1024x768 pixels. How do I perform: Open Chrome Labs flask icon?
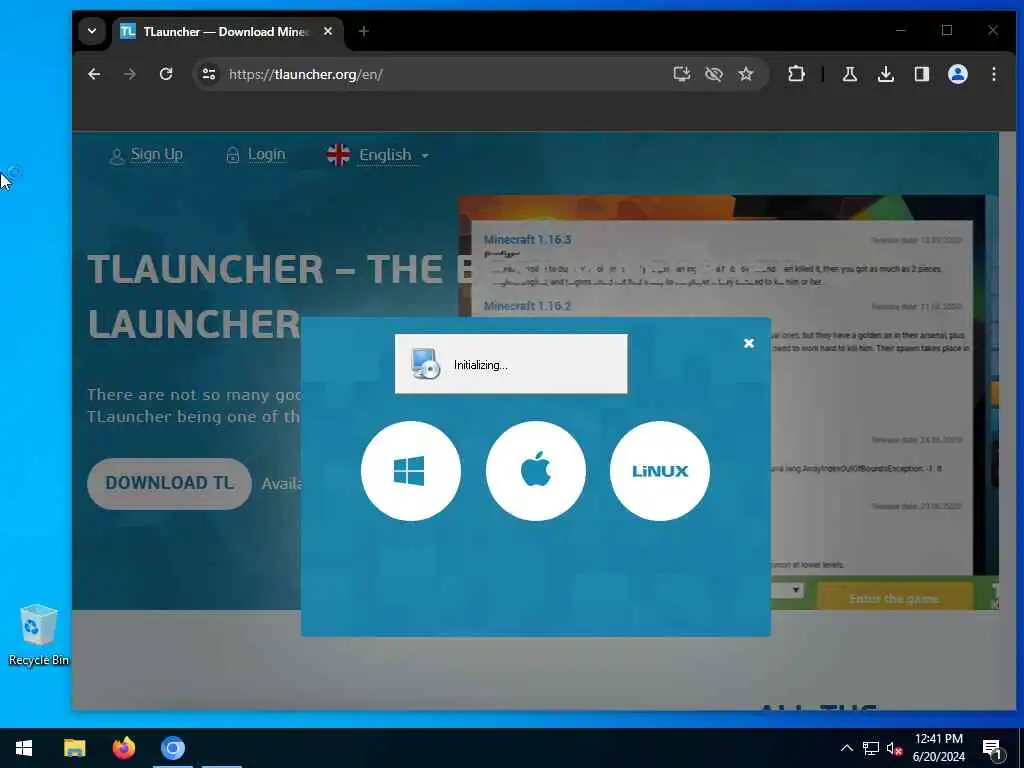850,74
